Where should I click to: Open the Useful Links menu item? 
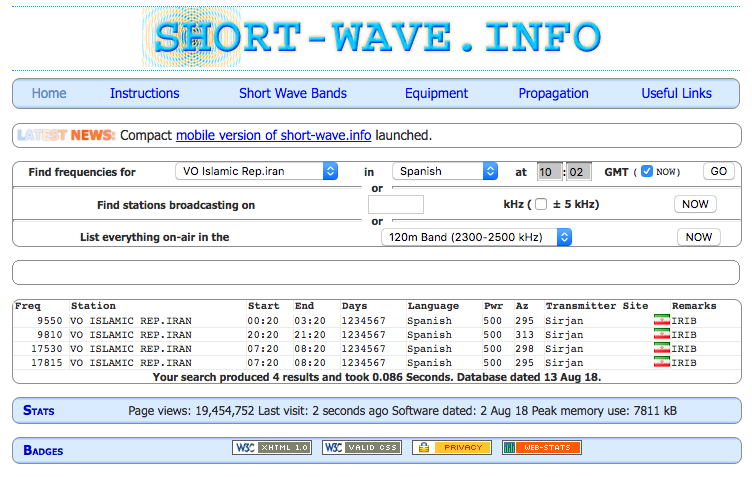tap(676, 93)
